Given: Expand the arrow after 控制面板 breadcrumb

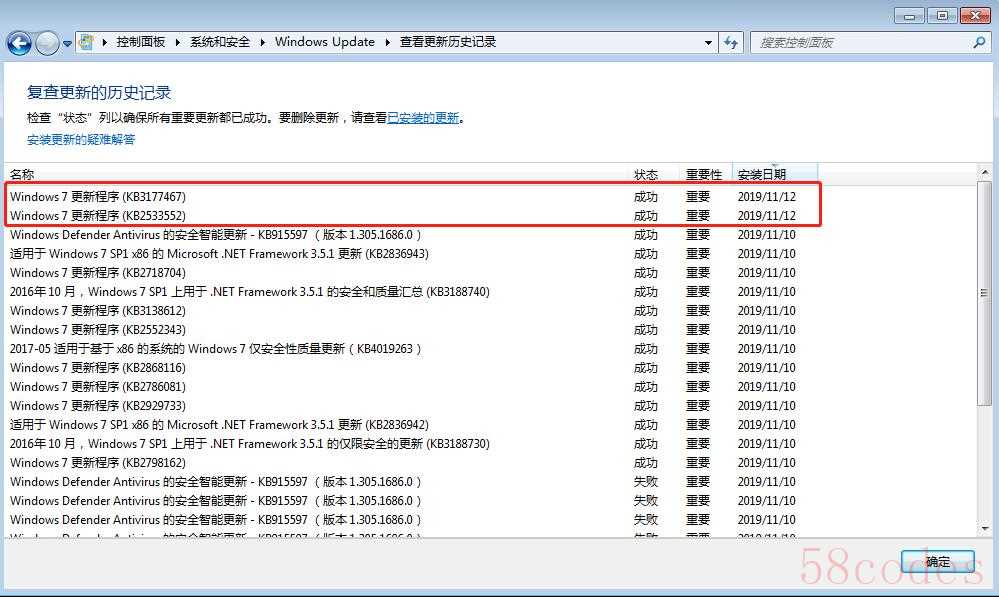Looking at the screenshot, I should click(177, 43).
